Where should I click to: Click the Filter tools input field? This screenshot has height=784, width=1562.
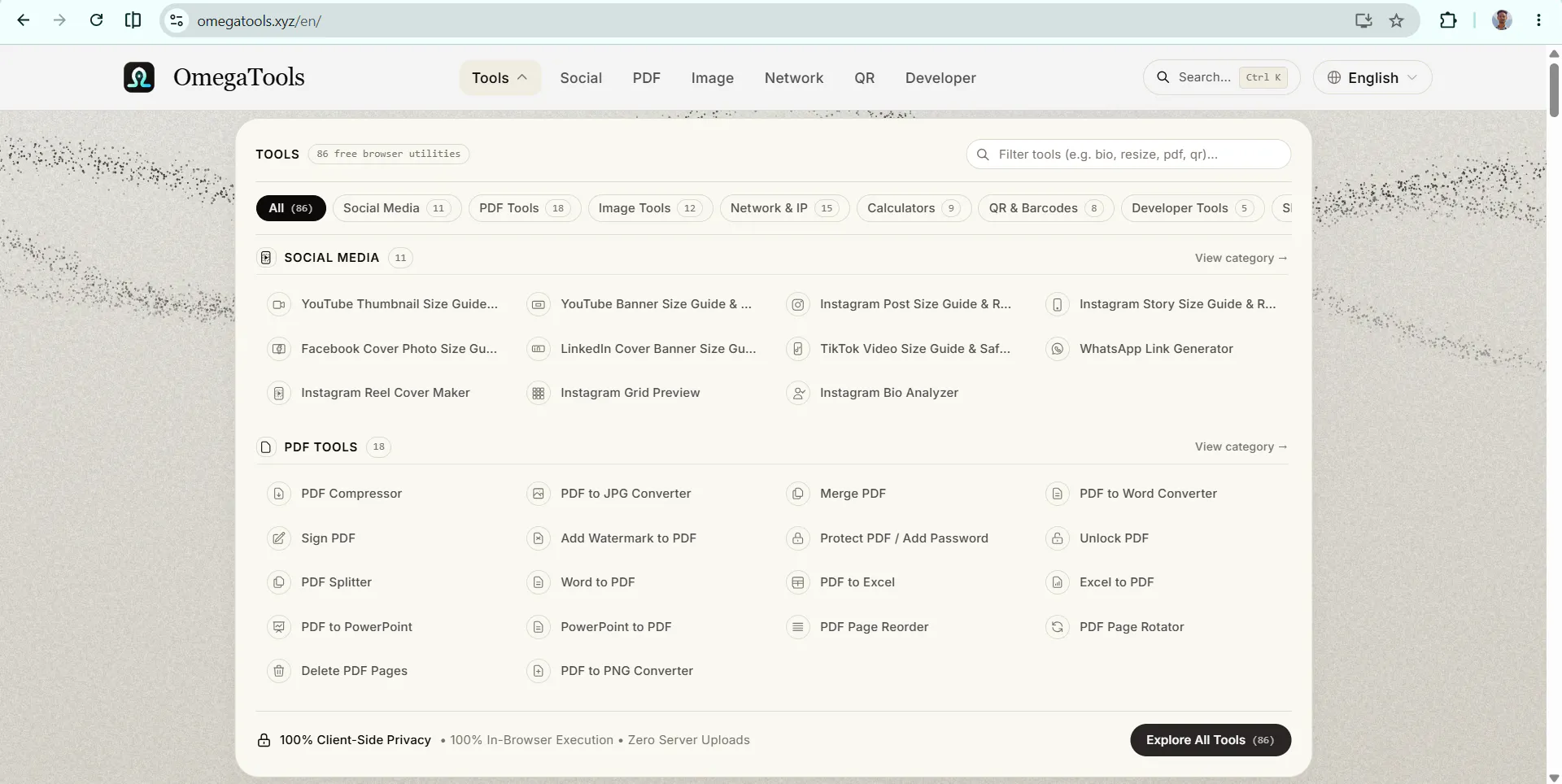coord(1128,155)
